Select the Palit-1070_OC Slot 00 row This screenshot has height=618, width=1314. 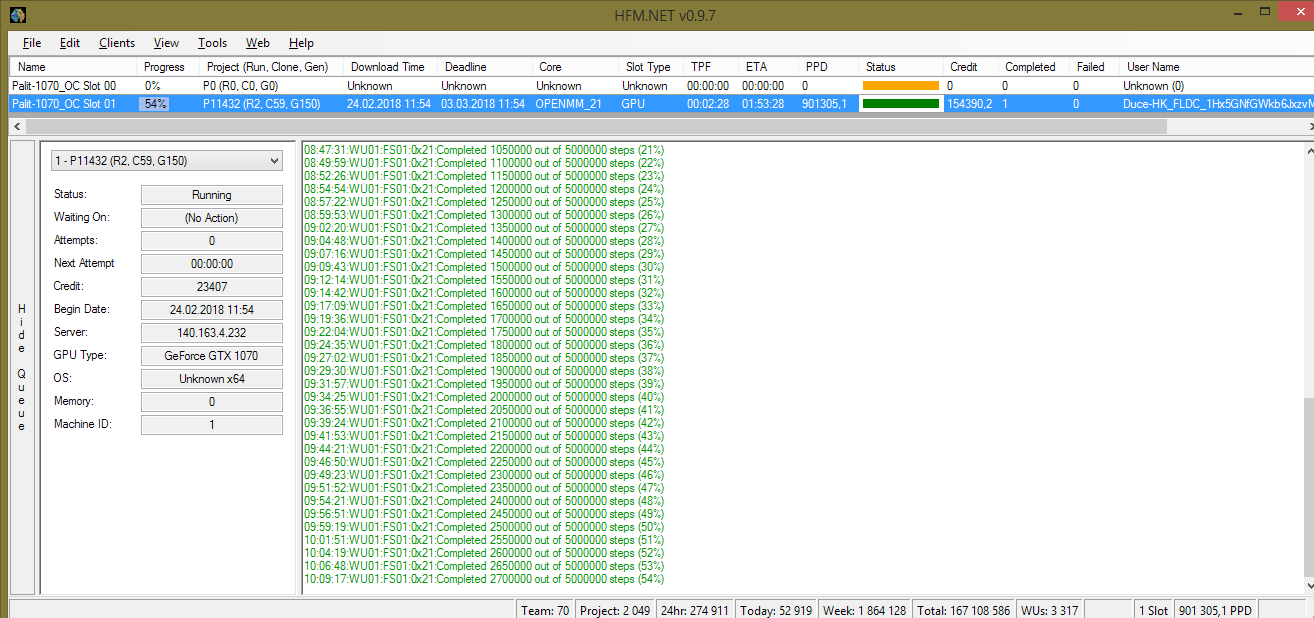[660, 86]
